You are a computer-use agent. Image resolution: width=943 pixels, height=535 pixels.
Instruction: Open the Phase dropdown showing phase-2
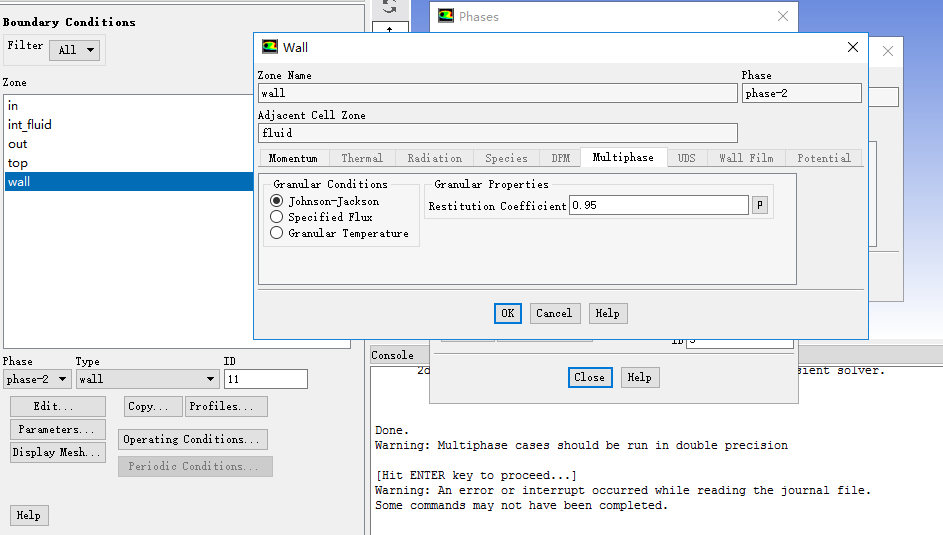coord(37,379)
